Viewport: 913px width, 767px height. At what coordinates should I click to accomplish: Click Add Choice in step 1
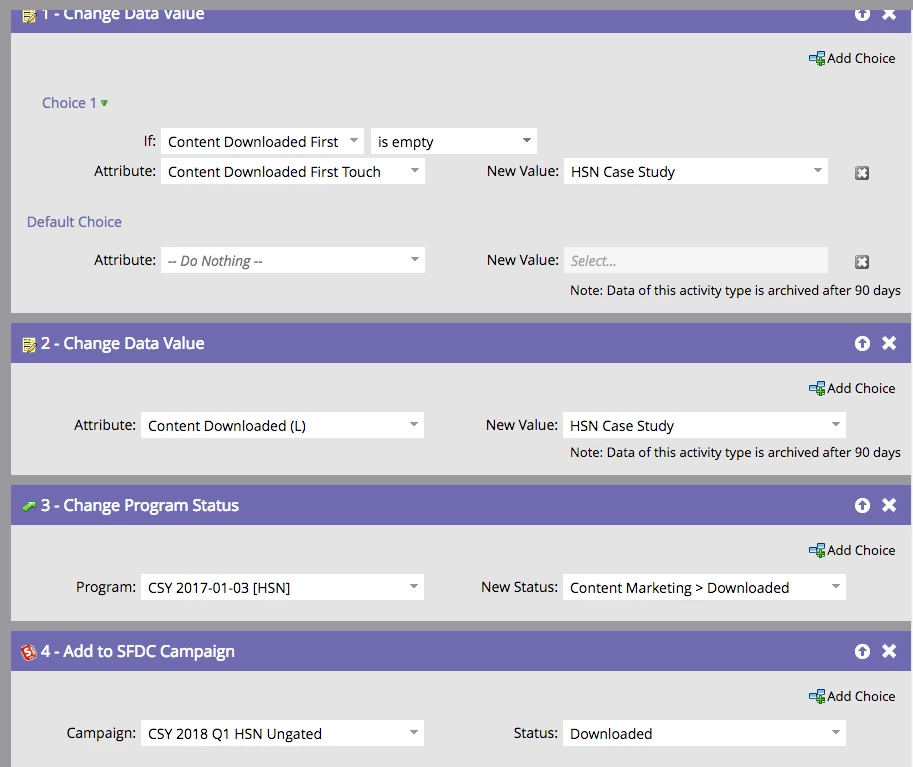pos(852,58)
